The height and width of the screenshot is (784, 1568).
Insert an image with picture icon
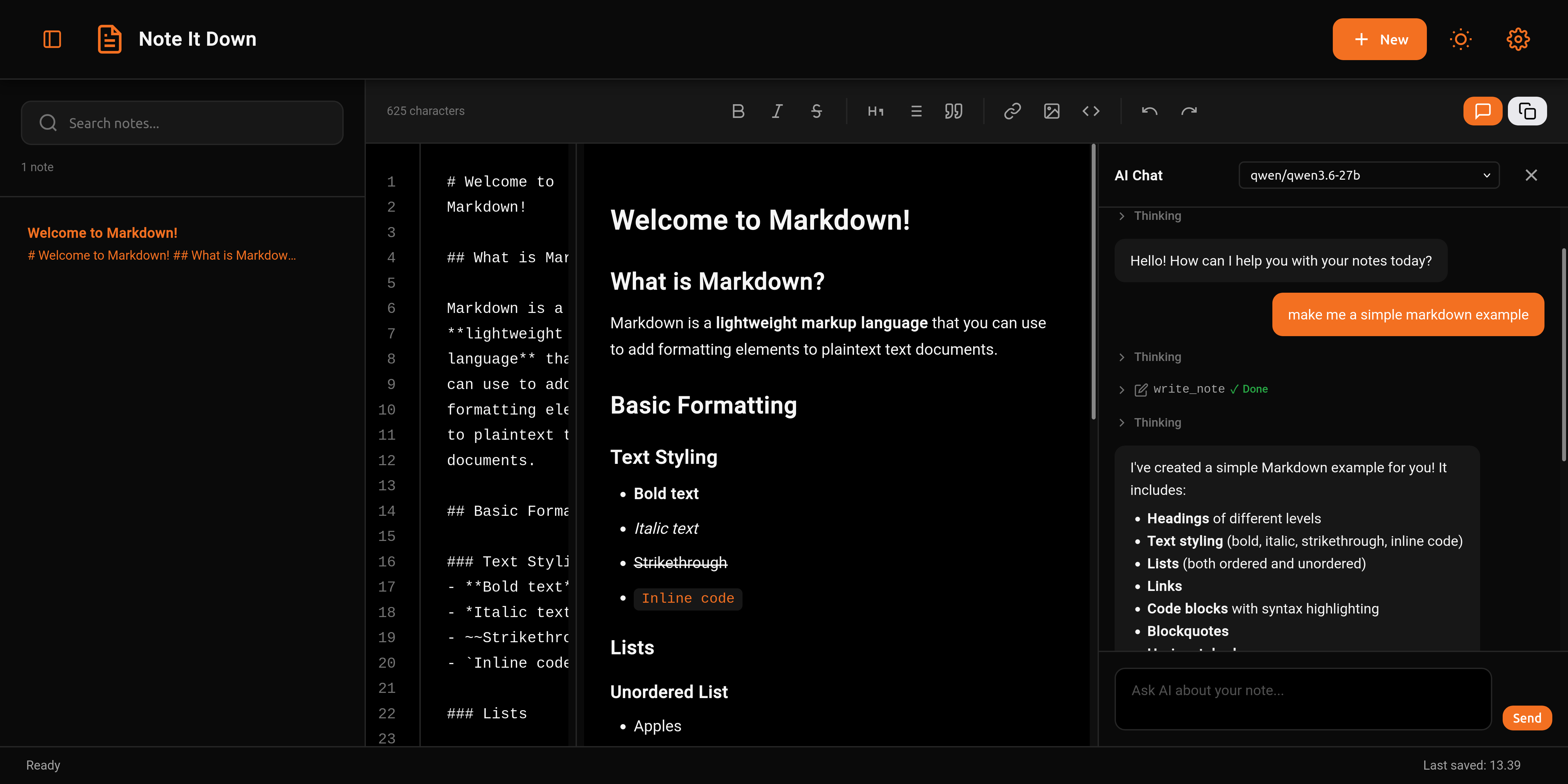point(1052,111)
